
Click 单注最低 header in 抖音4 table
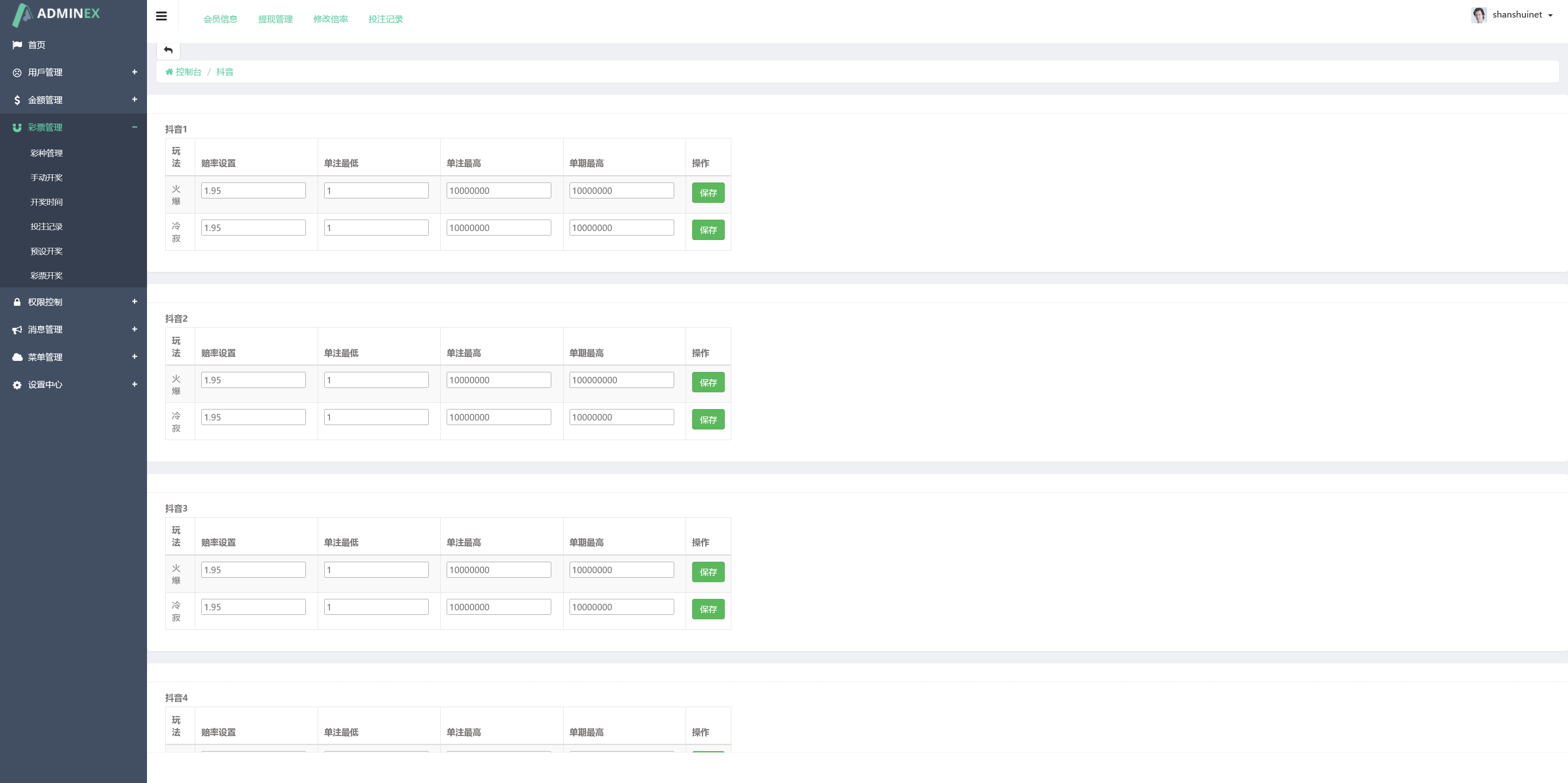click(x=341, y=732)
